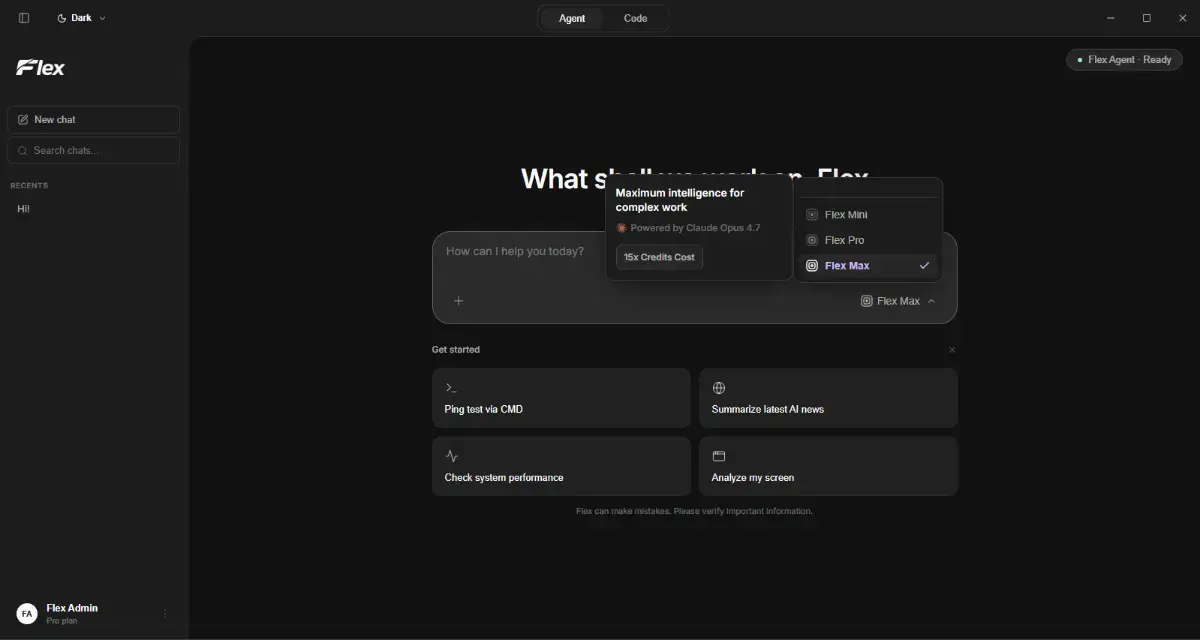Viewport: 1200px width, 640px height.
Task: Click the terminal prompt icon
Action: [x=451, y=387]
